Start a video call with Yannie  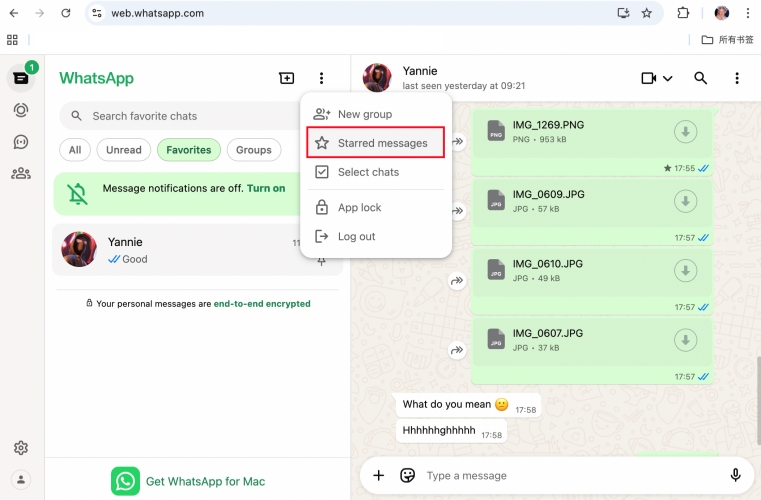pos(648,78)
